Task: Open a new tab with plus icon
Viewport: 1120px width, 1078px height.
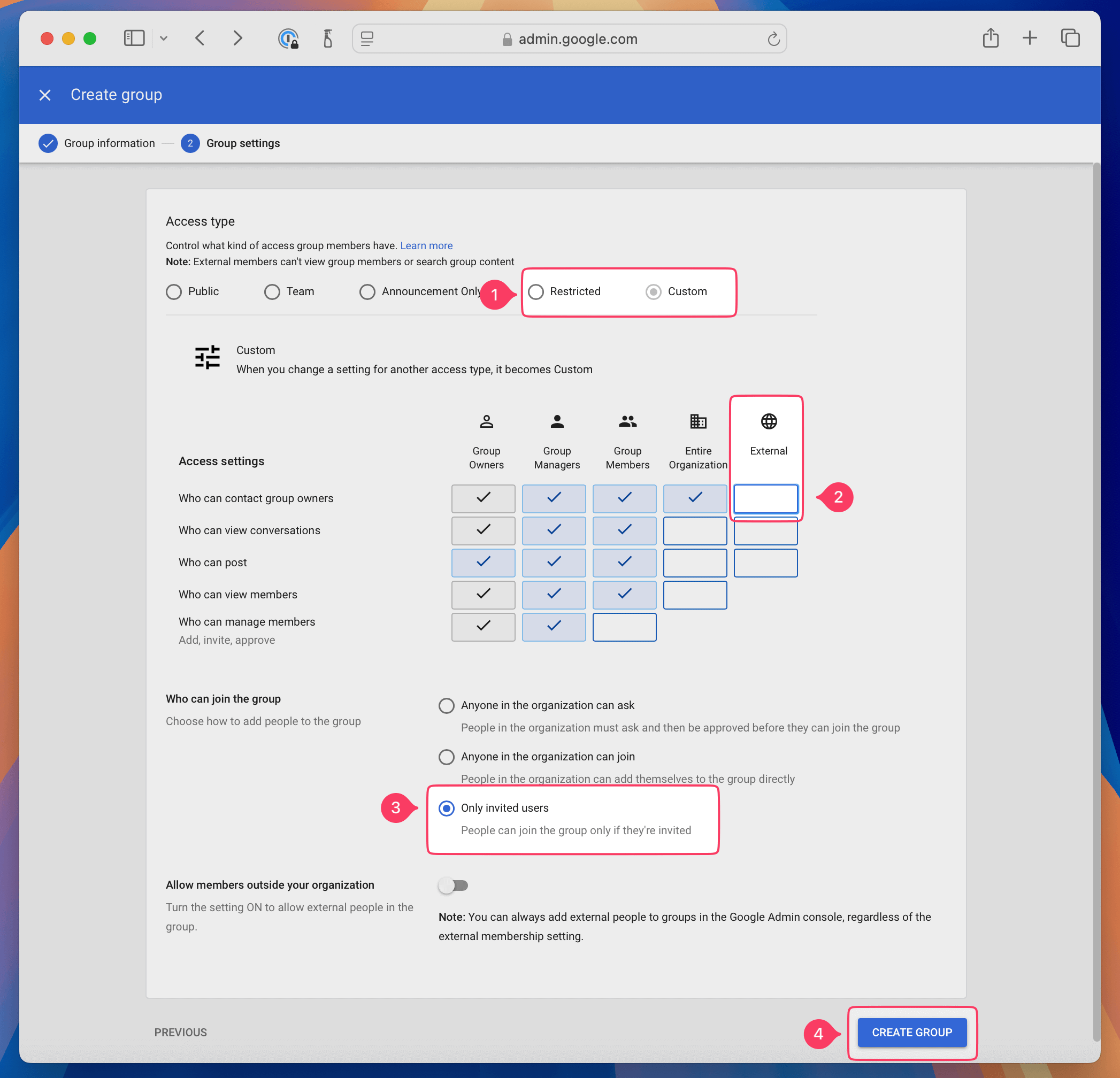Action: (x=1029, y=38)
